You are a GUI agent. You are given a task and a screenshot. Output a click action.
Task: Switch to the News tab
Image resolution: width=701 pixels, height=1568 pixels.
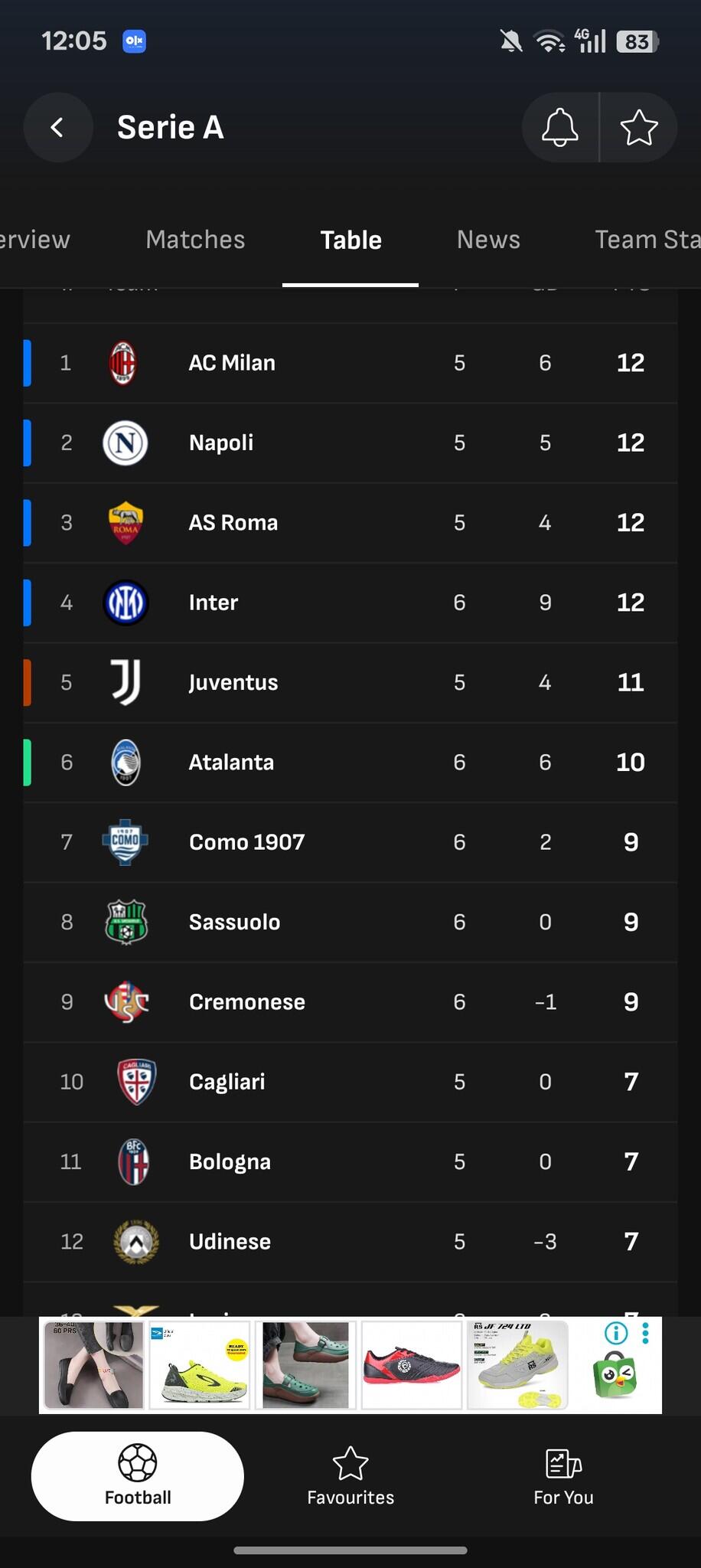click(488, 240)
